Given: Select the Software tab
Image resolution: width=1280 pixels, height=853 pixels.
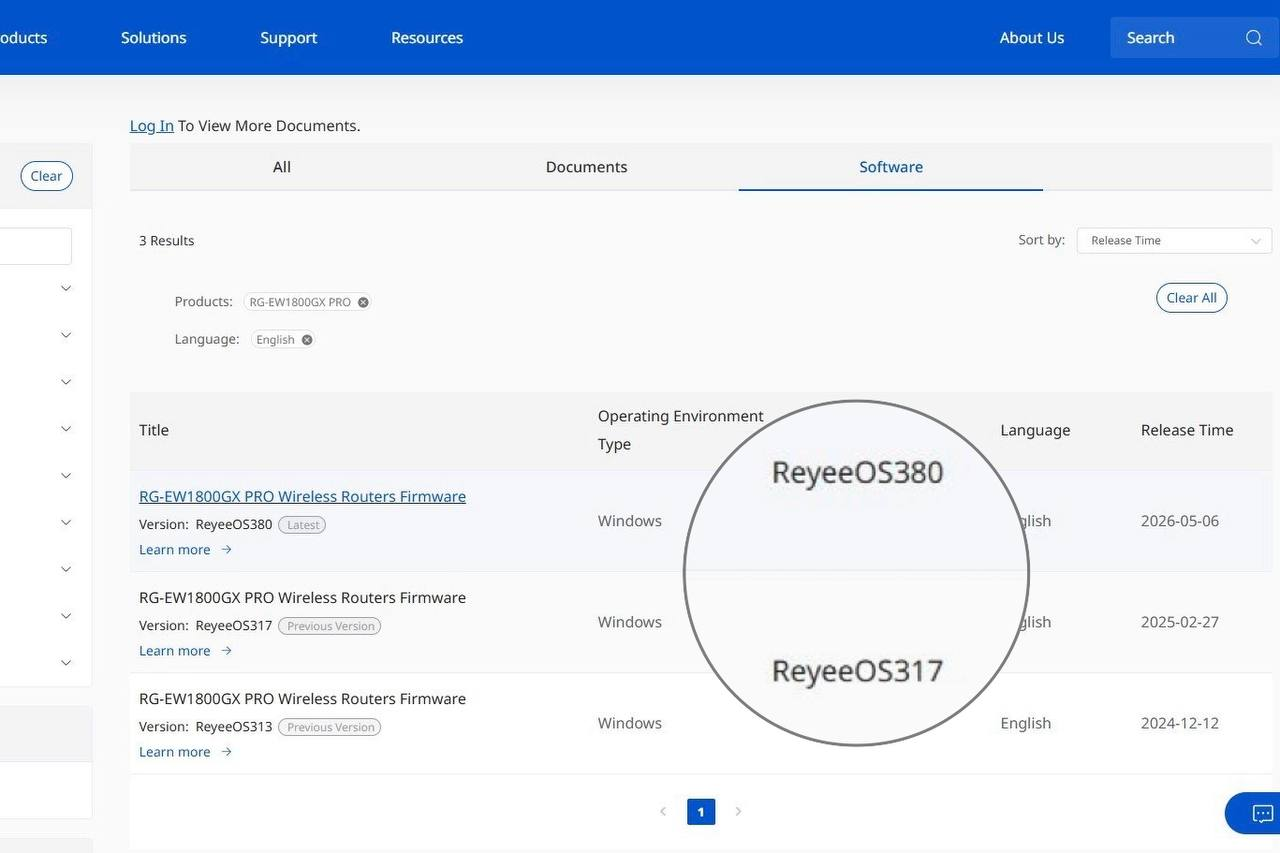Looking at the screenshot, I should 891,167.
